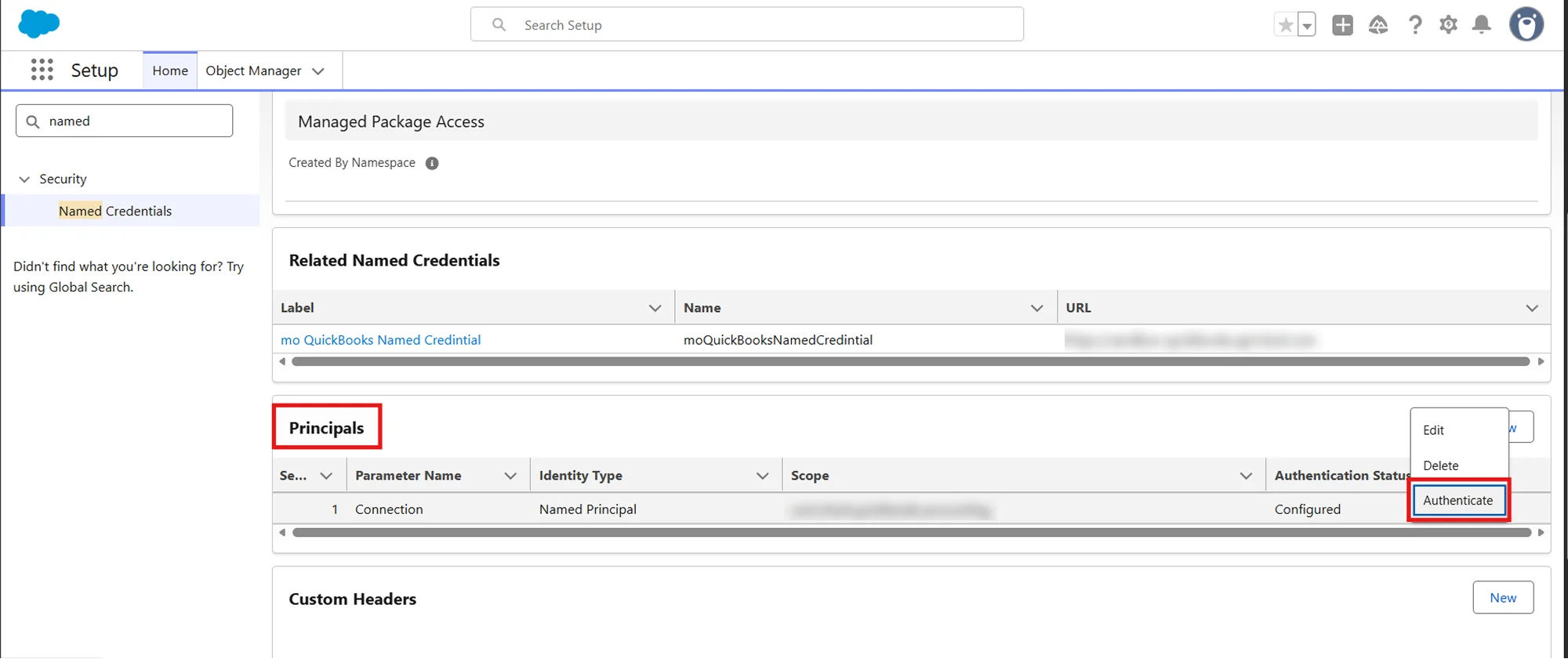This screenshot has width=1568, height=659.
Task: Click the right arrow of Related Named Credentials scrollbar
Action: click(x=1541, y=361)
